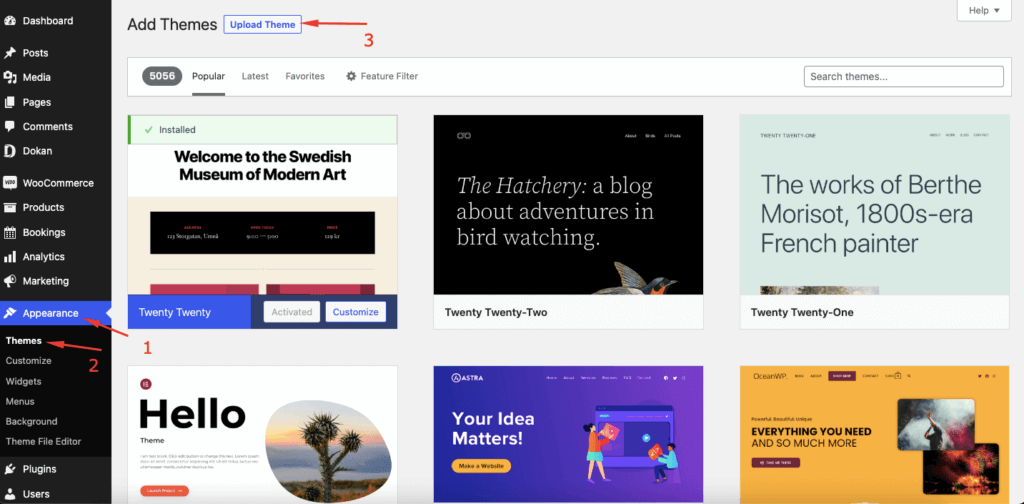Viewport: 1024px width, 504px height.
Task: Go to Products in the sidebar
Action: coord(43,208)
